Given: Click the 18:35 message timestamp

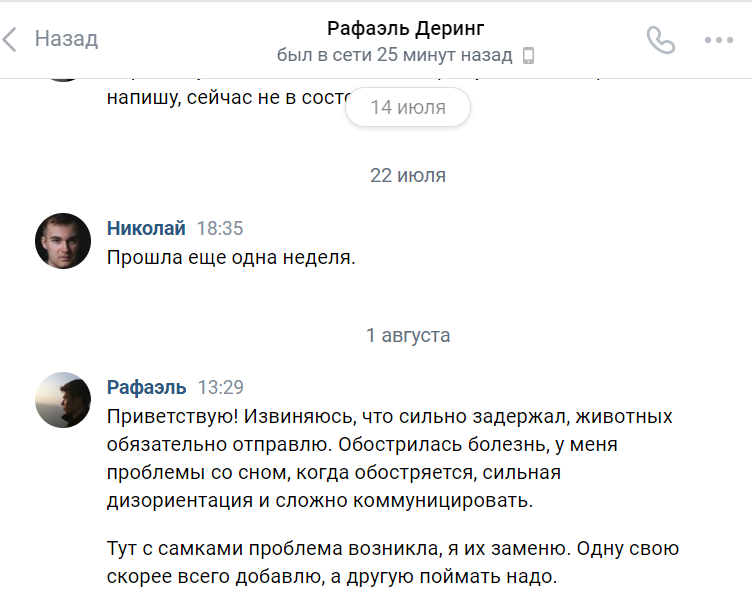Looking at the screenshot, I should 220,228.
